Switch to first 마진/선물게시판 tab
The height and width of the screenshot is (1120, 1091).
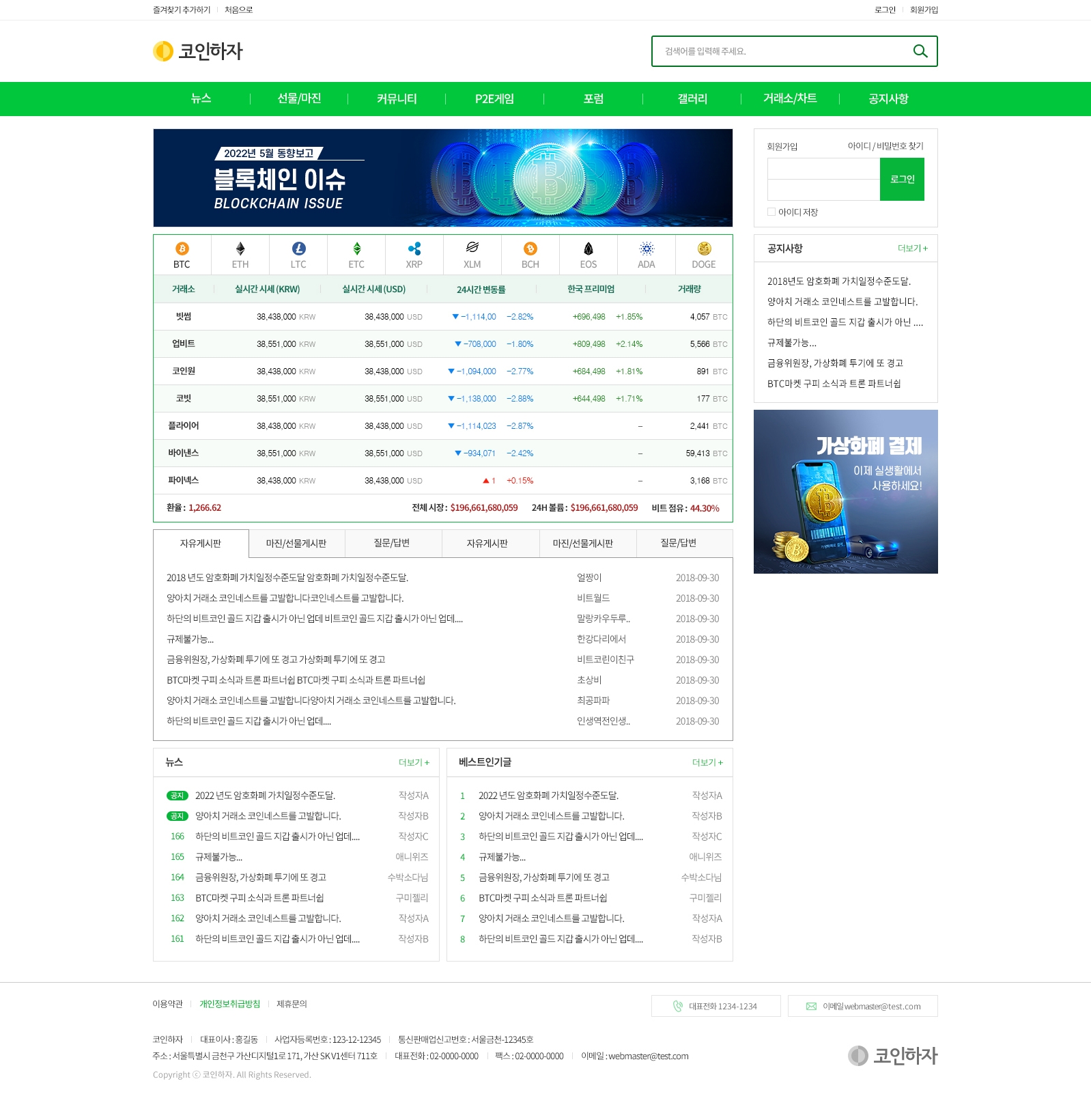coord(296,544)
